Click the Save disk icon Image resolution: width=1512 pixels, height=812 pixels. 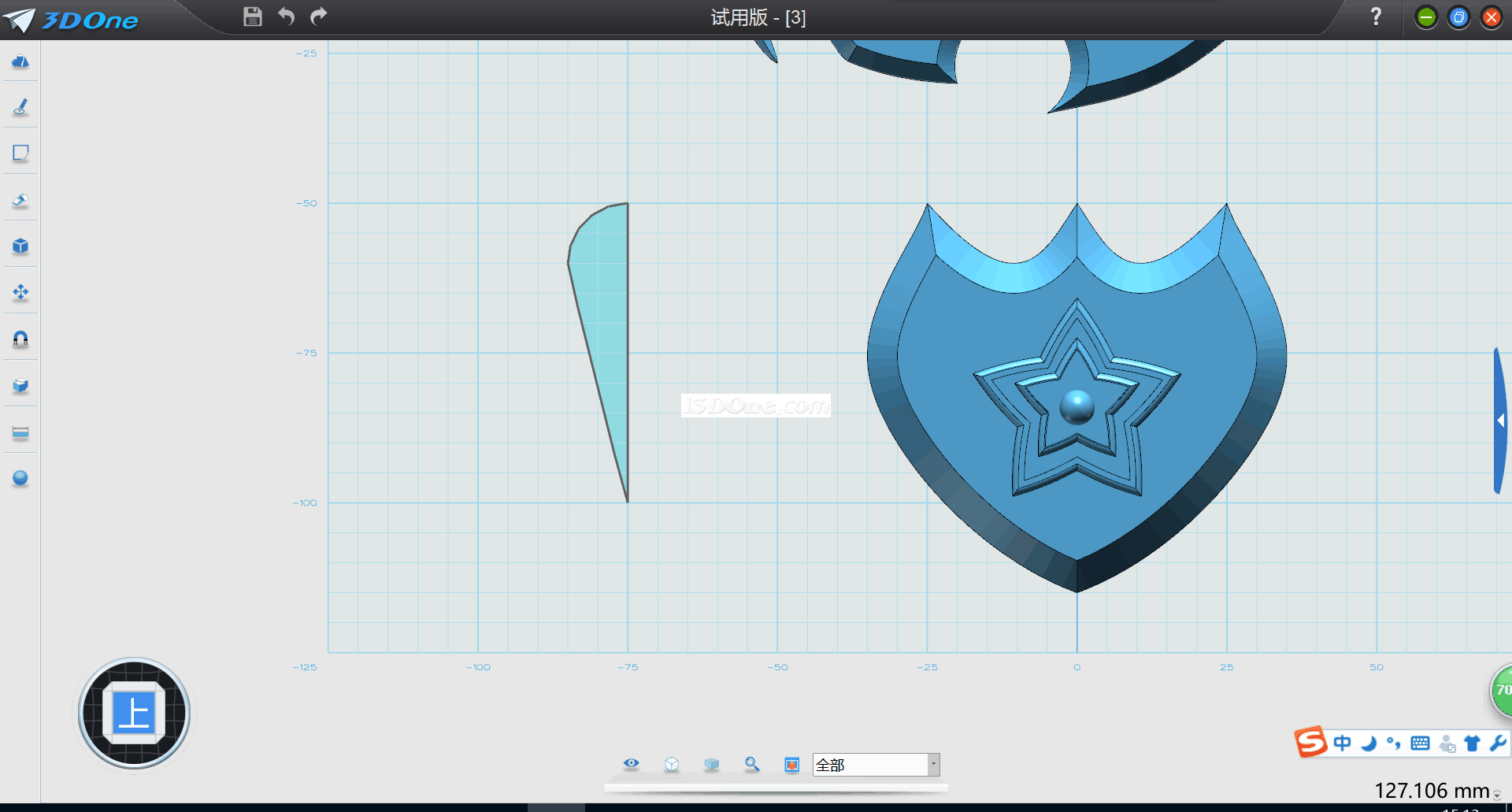(252, 17)
